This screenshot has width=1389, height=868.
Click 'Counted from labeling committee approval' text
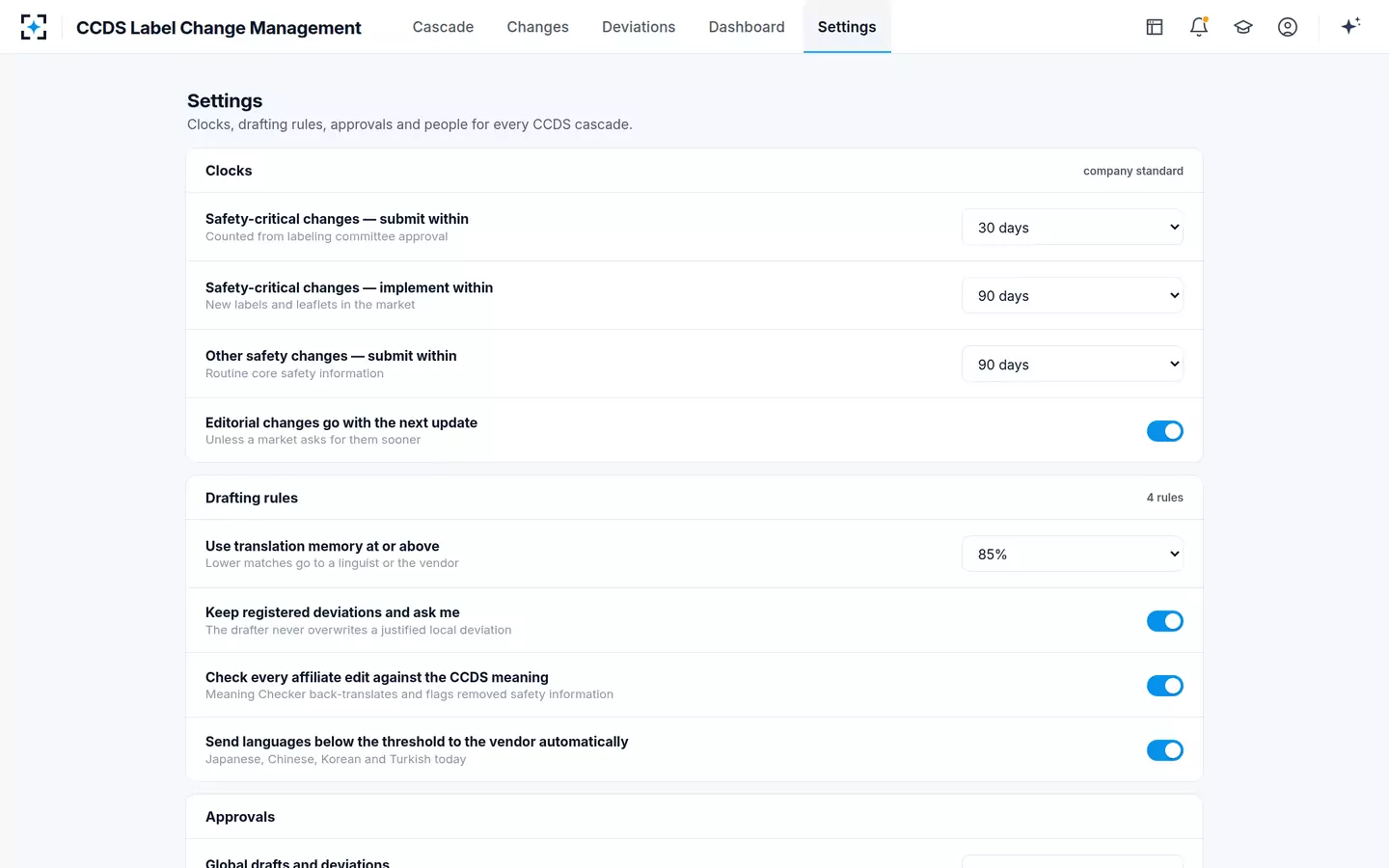(x=326, y=236)
